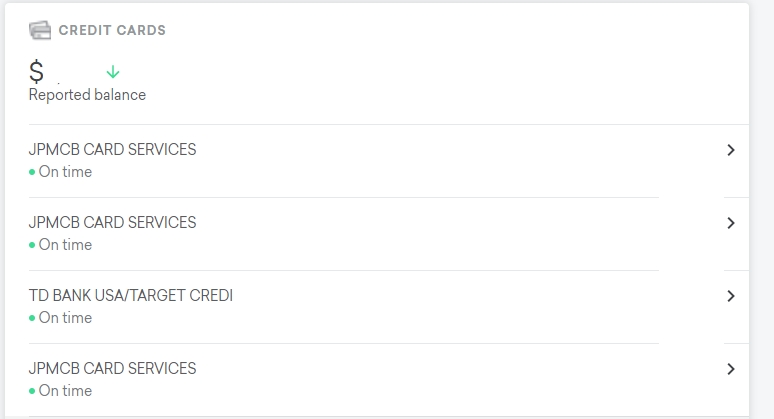Click the CREDIT CARDS section heading
774x419 pixels.
tap(112, 30)
